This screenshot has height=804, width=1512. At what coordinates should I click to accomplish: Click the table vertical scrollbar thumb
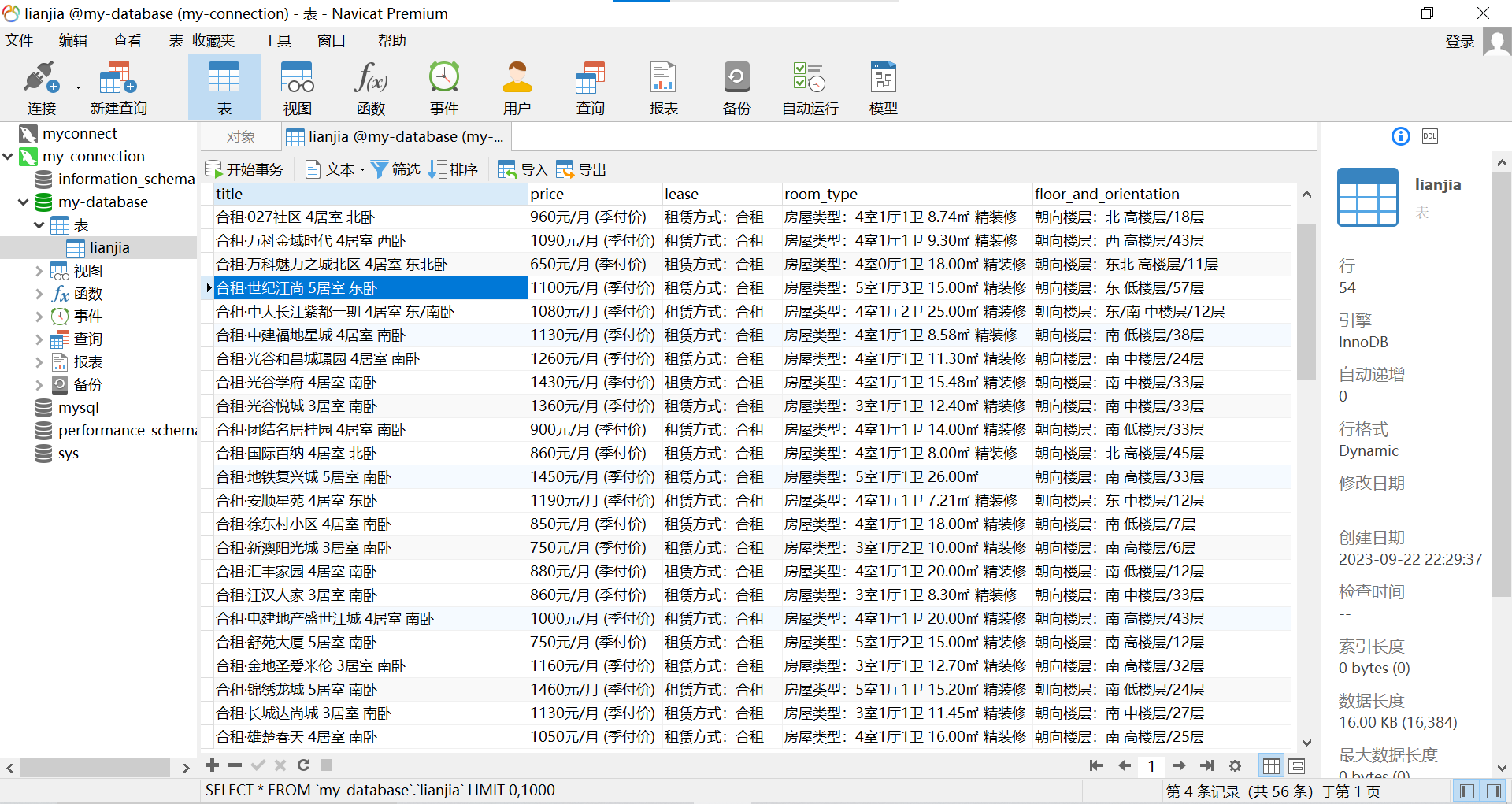click(x=1306, y=302)
